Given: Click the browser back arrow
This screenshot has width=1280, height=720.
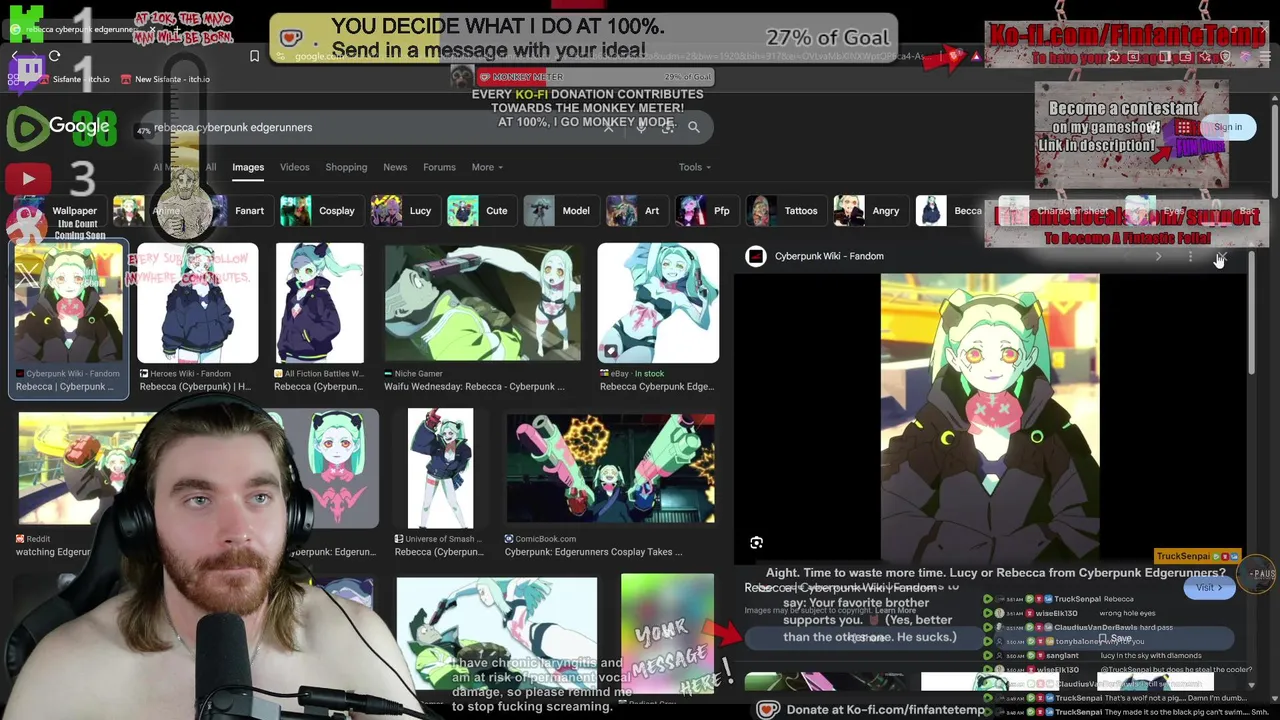Looking at the screenshot, I should click(x=14, y=56).
